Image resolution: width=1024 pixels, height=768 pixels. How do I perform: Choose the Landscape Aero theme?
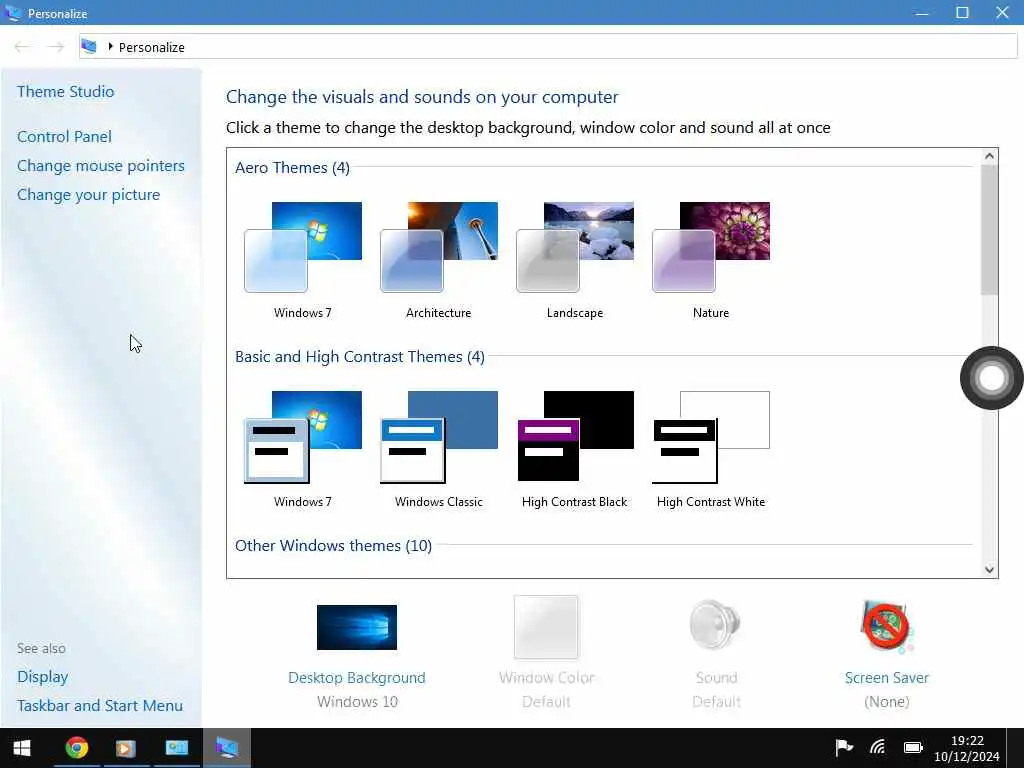pyautogui.click(x=575, y=261)
